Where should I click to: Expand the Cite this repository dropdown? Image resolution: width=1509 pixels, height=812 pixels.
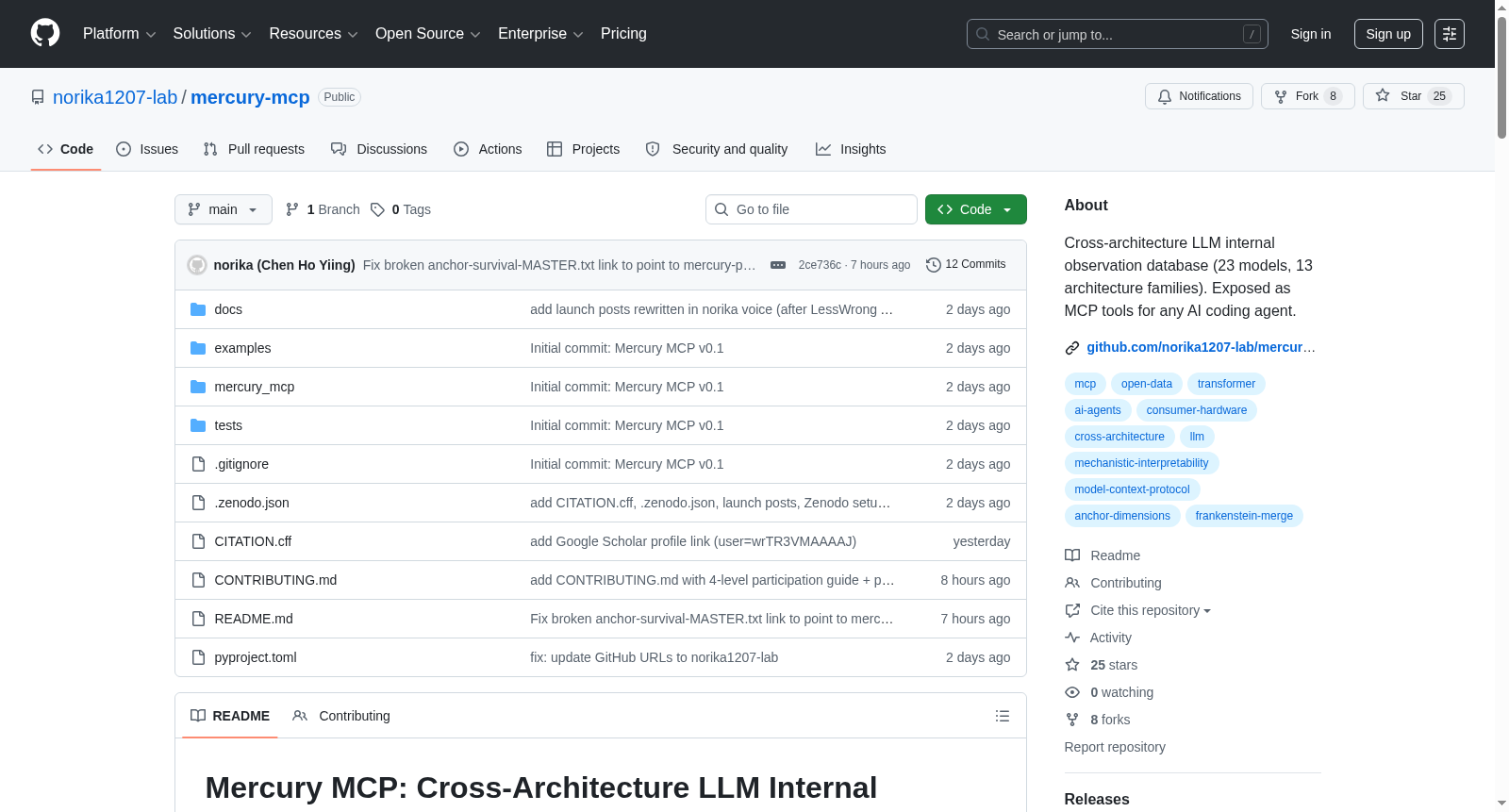pyautogui.click(x=1151, y=610)
